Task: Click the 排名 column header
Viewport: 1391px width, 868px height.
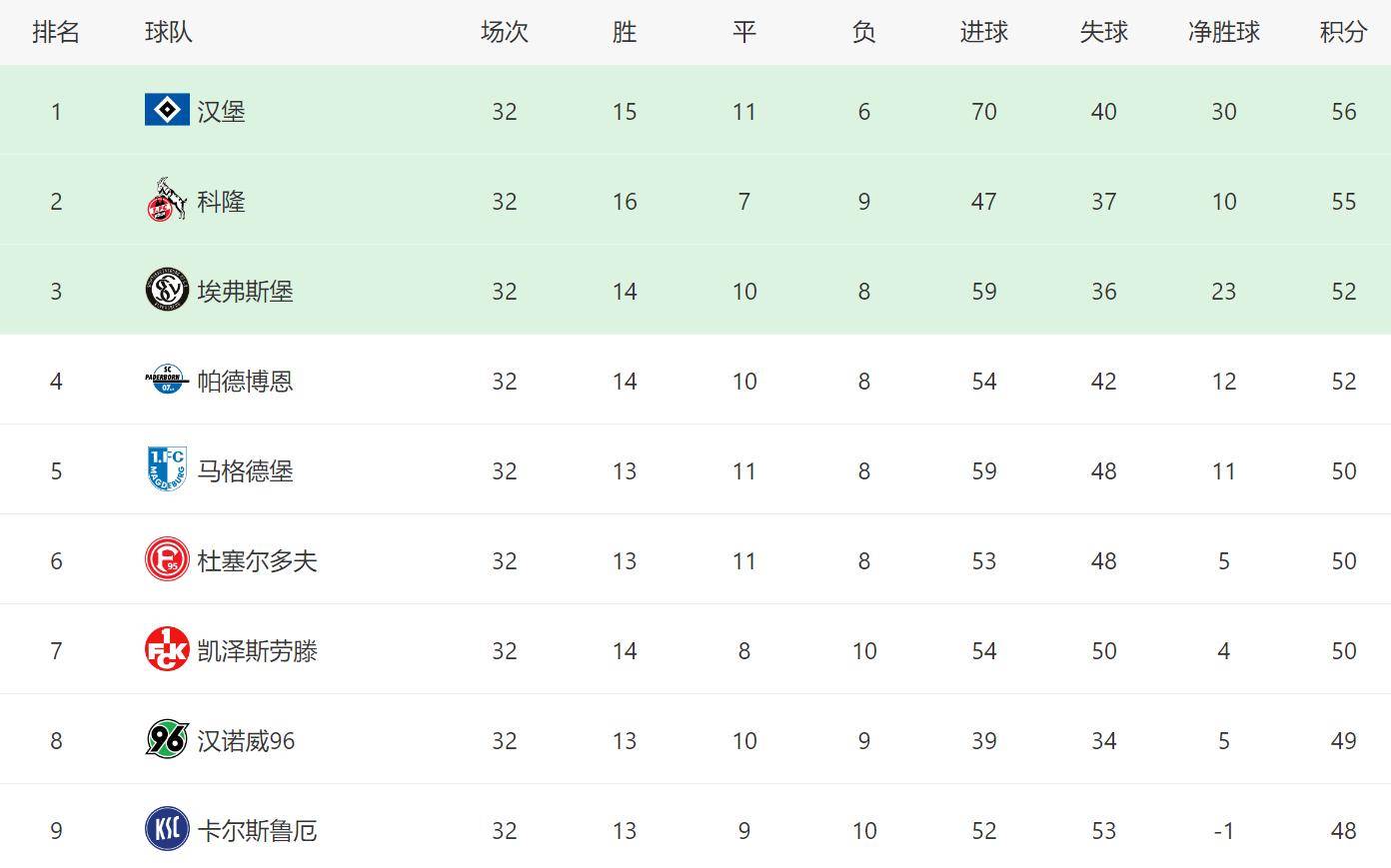Action: [x=56, y=32]
